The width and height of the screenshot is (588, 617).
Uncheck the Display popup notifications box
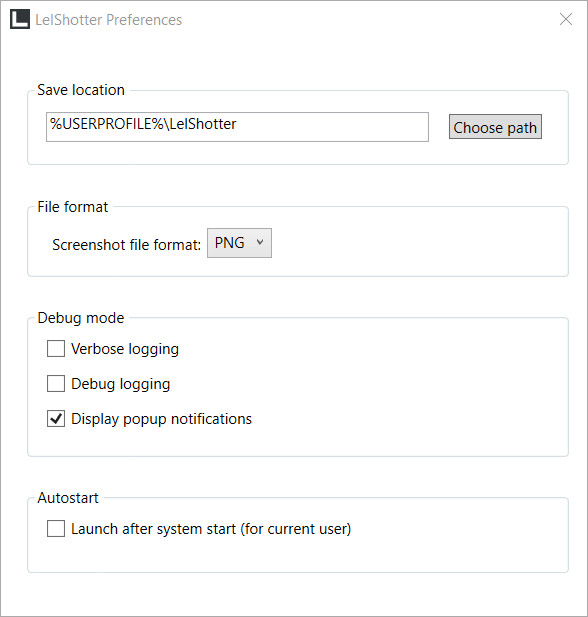click(56, 419)
